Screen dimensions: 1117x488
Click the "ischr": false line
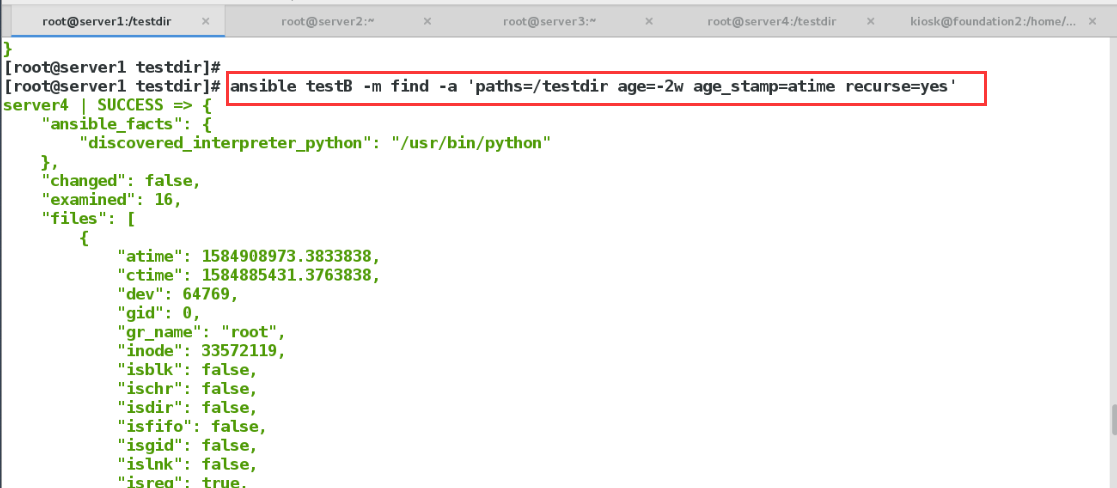pyautogui.click(x=187, y=388)
